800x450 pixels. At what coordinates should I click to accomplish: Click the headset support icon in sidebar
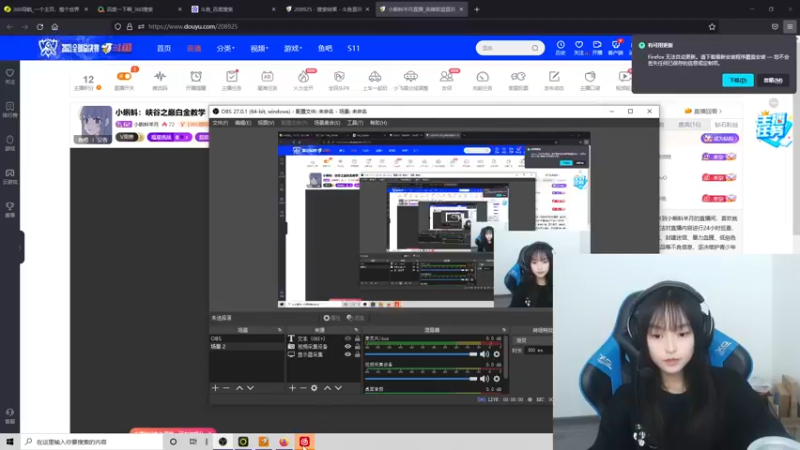(10, 412)
